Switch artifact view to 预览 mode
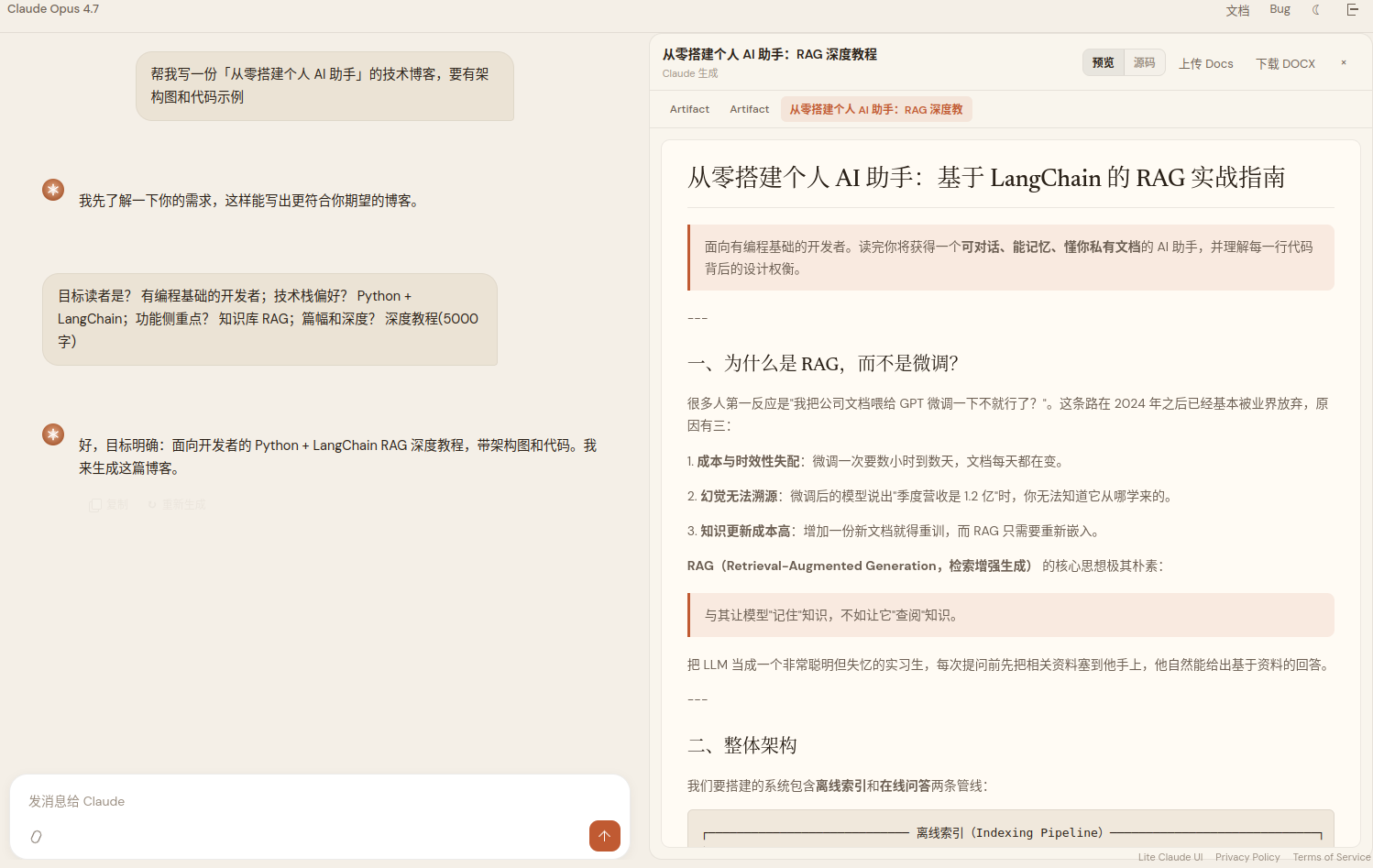This screenshot has width=1373, height=868. (x=1104, y=63)
